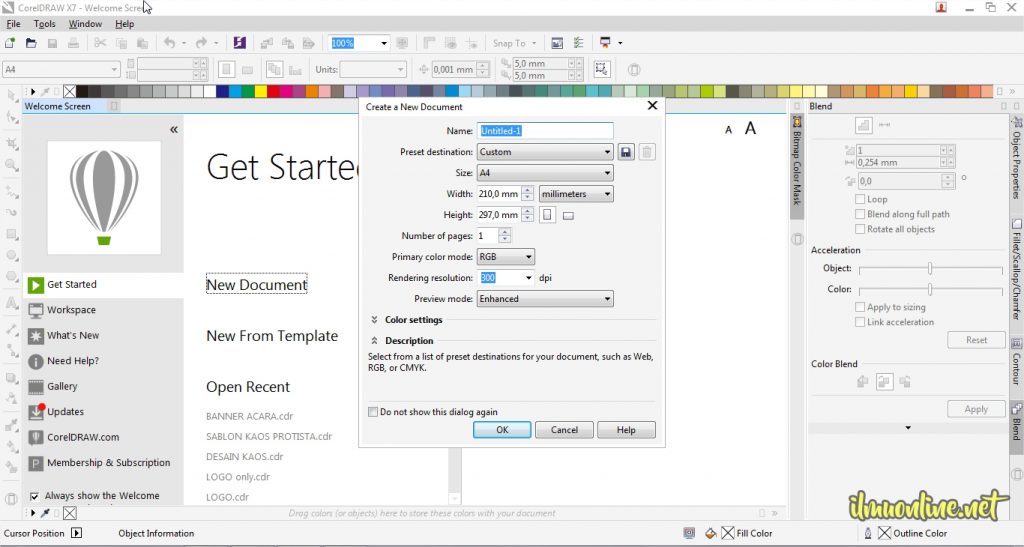Choose portrait orientation icon in dialog
Image resolution: width=1024 pixels, height=547 pixels.
547,215
